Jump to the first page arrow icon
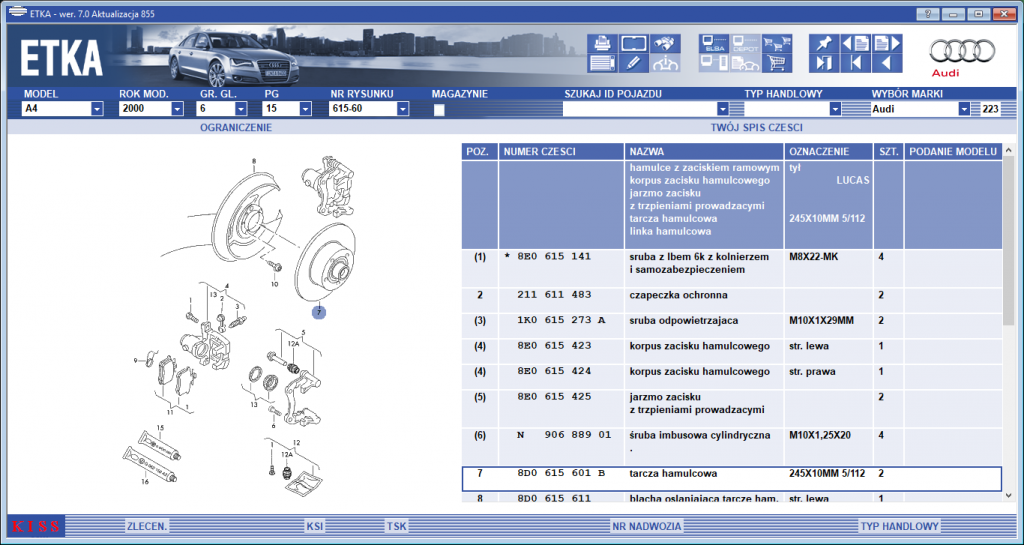 856,63
